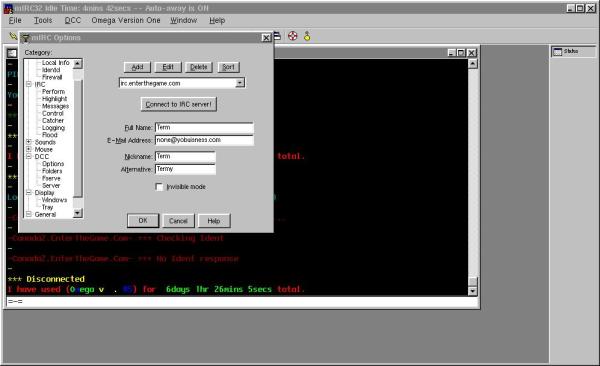
Task: Collapse the DCC category tree node
Action: 29,156
